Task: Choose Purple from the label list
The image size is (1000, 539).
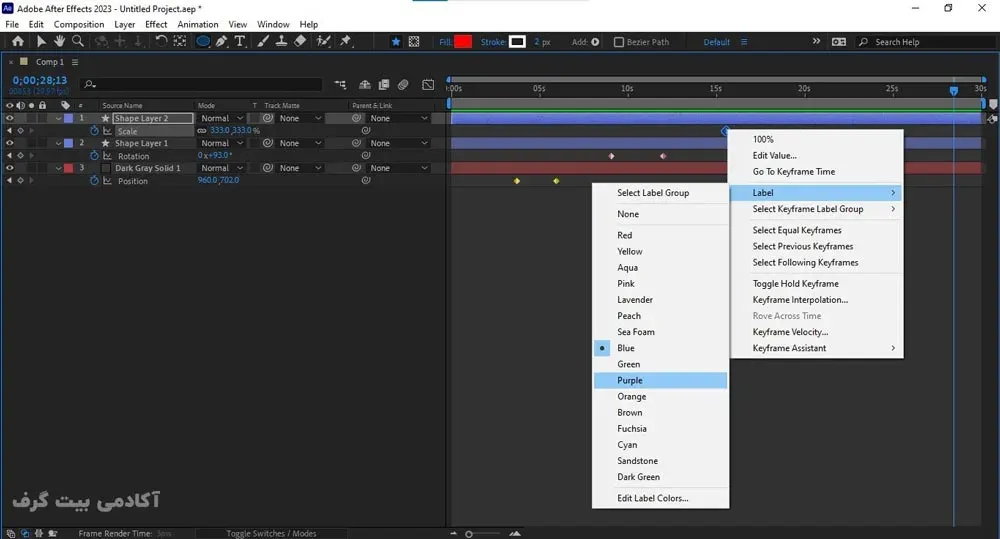Action: click(661, 380)
